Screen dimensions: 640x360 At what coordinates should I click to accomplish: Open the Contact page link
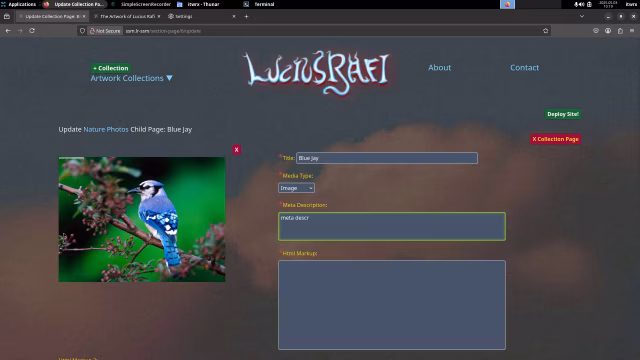[524, 67]
